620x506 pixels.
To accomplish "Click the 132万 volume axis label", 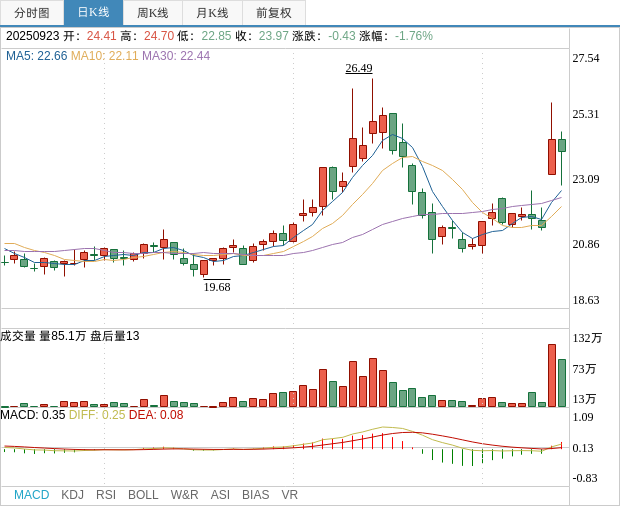I will click(588, 338).
